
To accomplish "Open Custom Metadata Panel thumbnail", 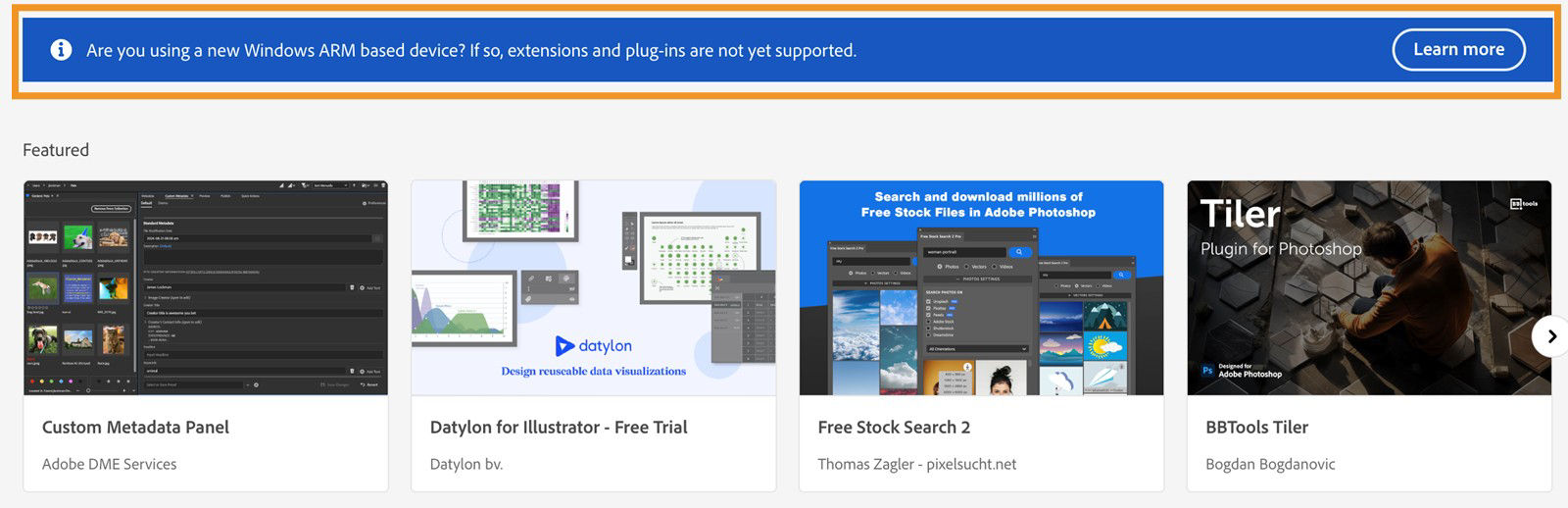I will (x=206, y=288).
